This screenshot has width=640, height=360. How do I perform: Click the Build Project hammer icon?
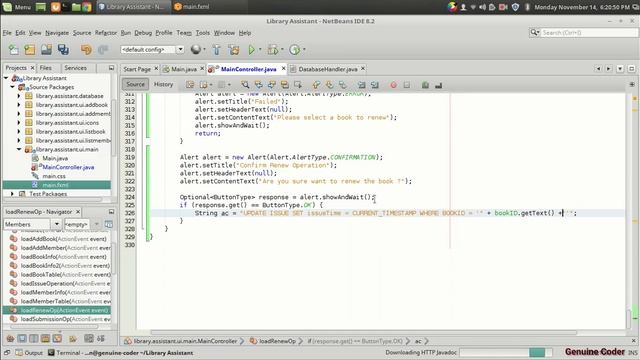click(216, 50)
